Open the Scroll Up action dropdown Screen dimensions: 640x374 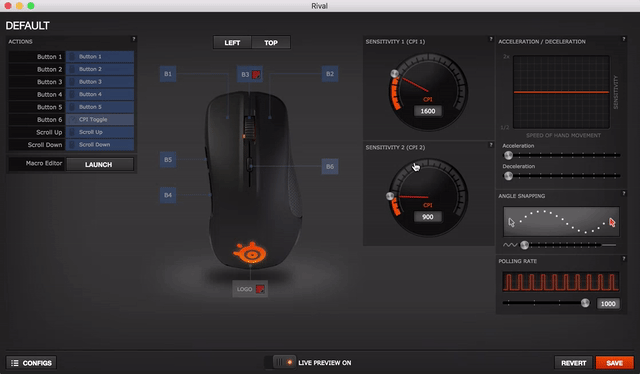pyautogui.click(x=100, y=132)
